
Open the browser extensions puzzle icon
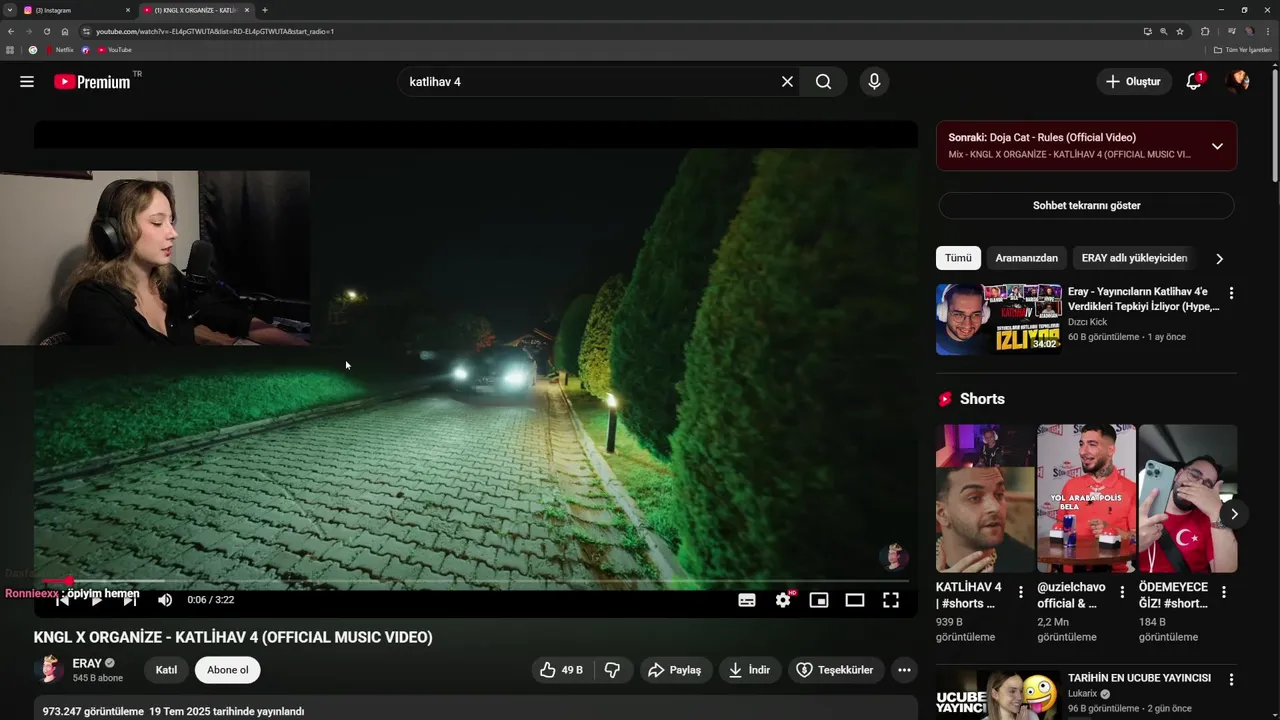click(1205, 31)
